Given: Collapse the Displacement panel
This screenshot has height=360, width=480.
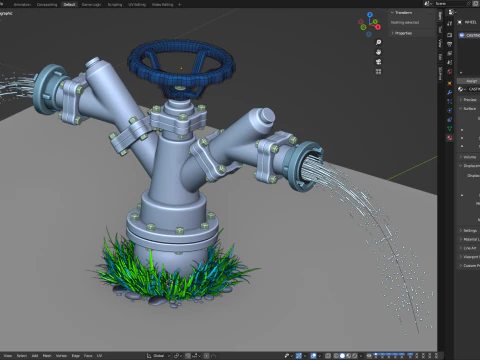Looking at the screenshot, I should [x=469, y=166].
